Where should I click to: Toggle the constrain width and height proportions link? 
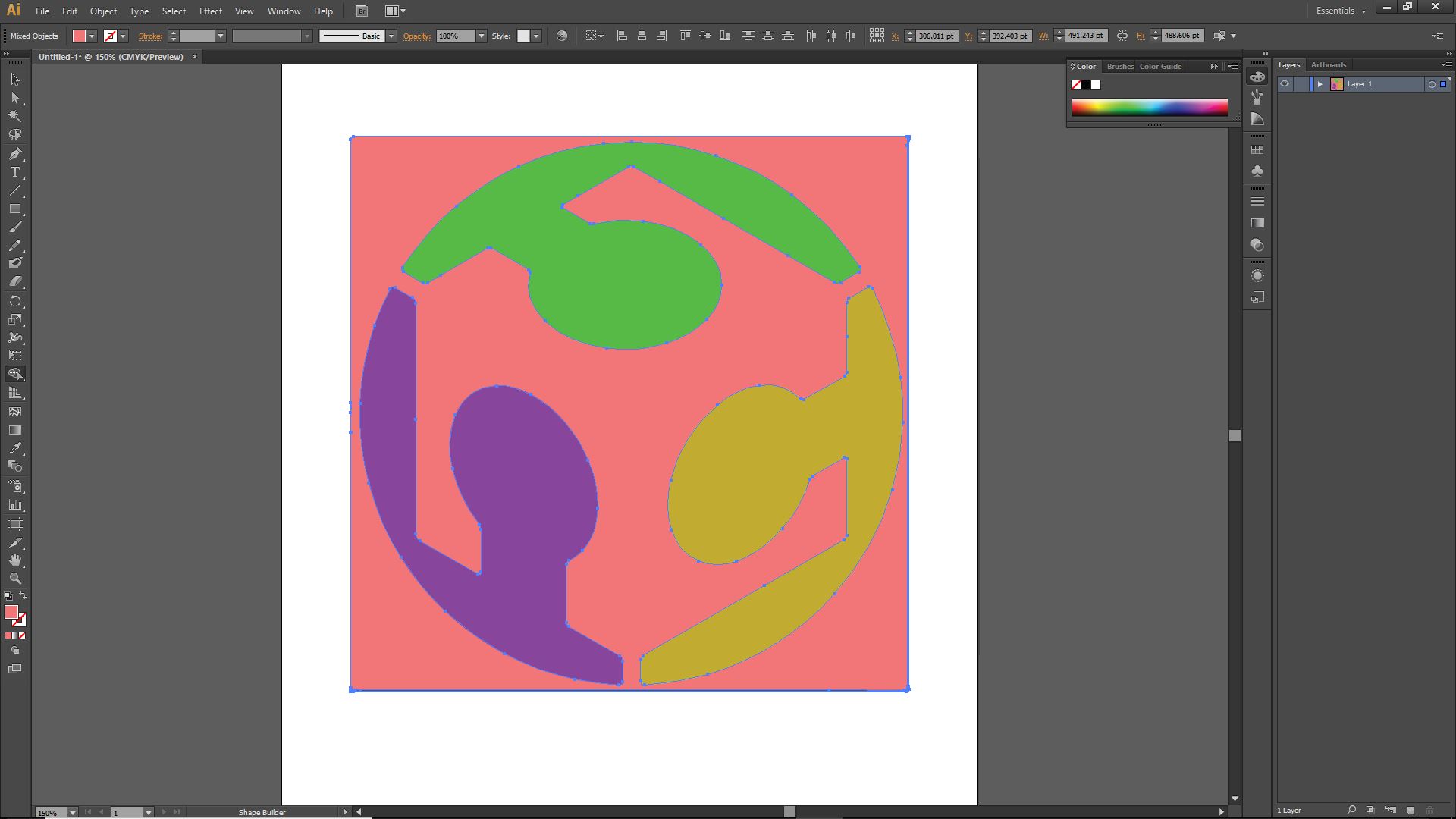pos(1122,36)
